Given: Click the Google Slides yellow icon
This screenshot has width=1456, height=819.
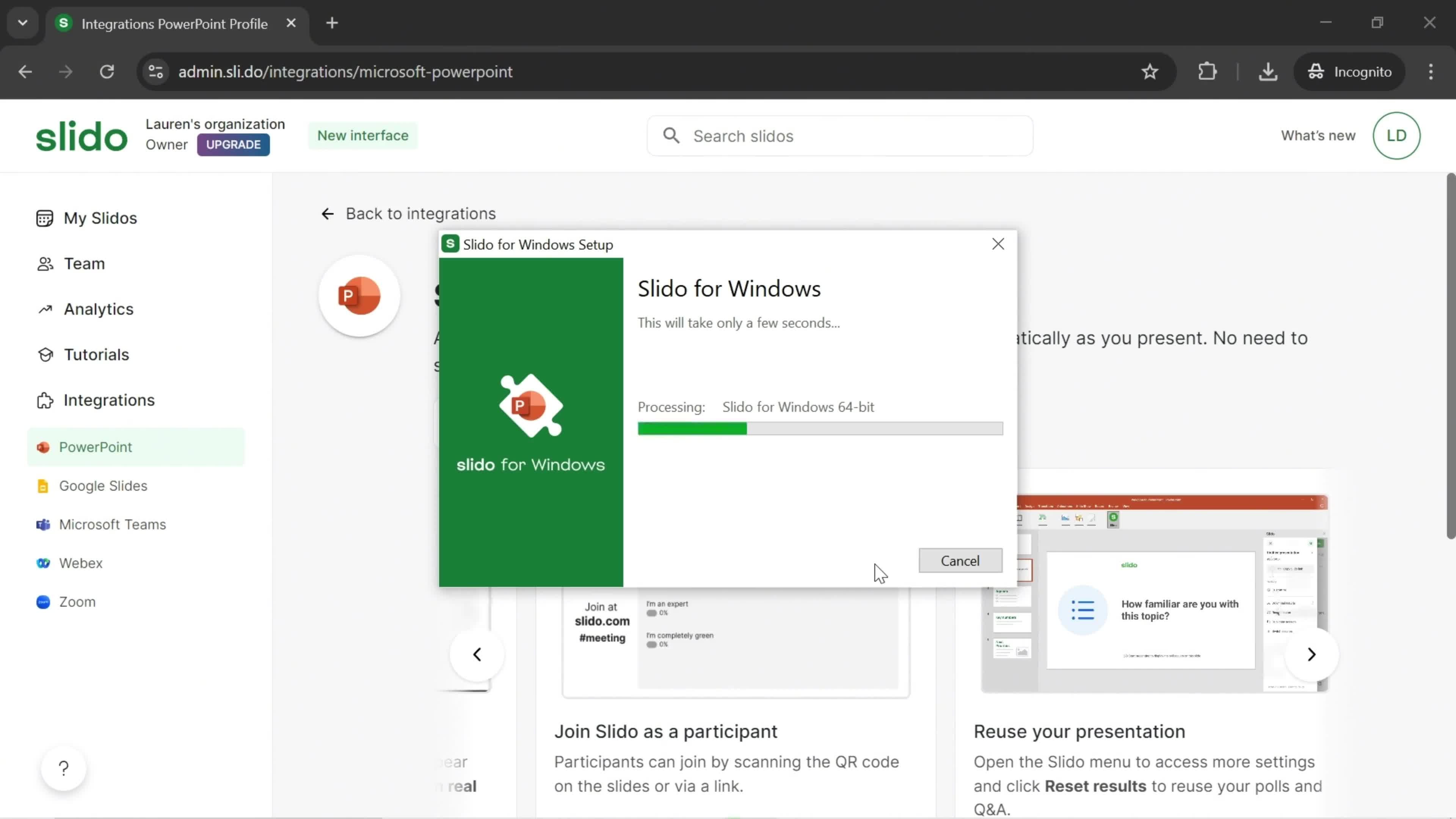Looking at the screenshot, I should click(x=43, y=486).
